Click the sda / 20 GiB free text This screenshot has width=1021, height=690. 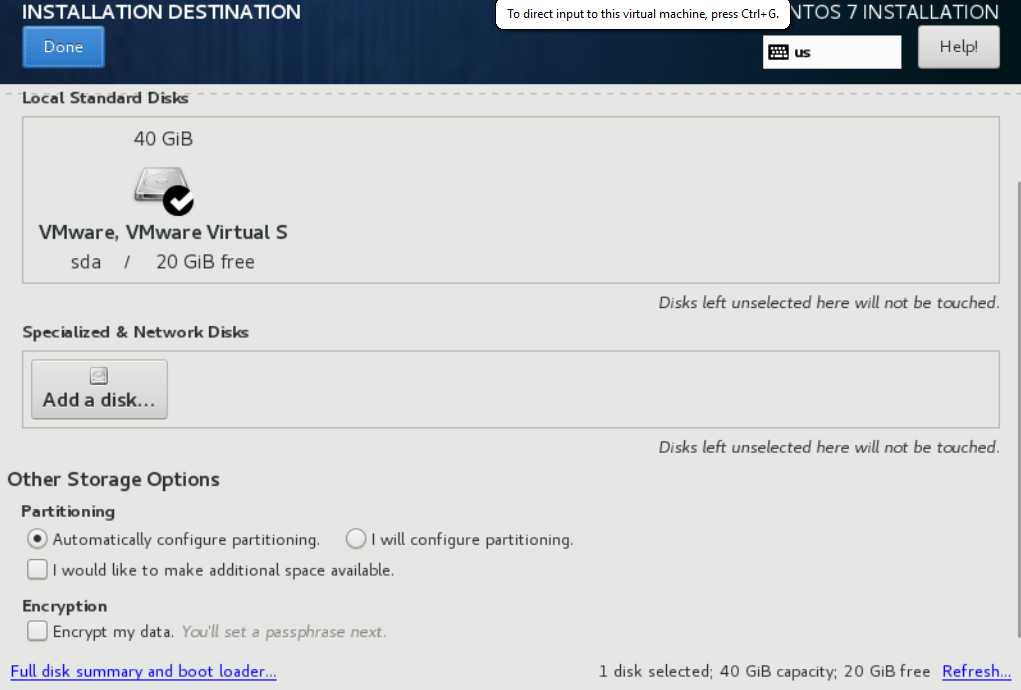tap(163, 262)
